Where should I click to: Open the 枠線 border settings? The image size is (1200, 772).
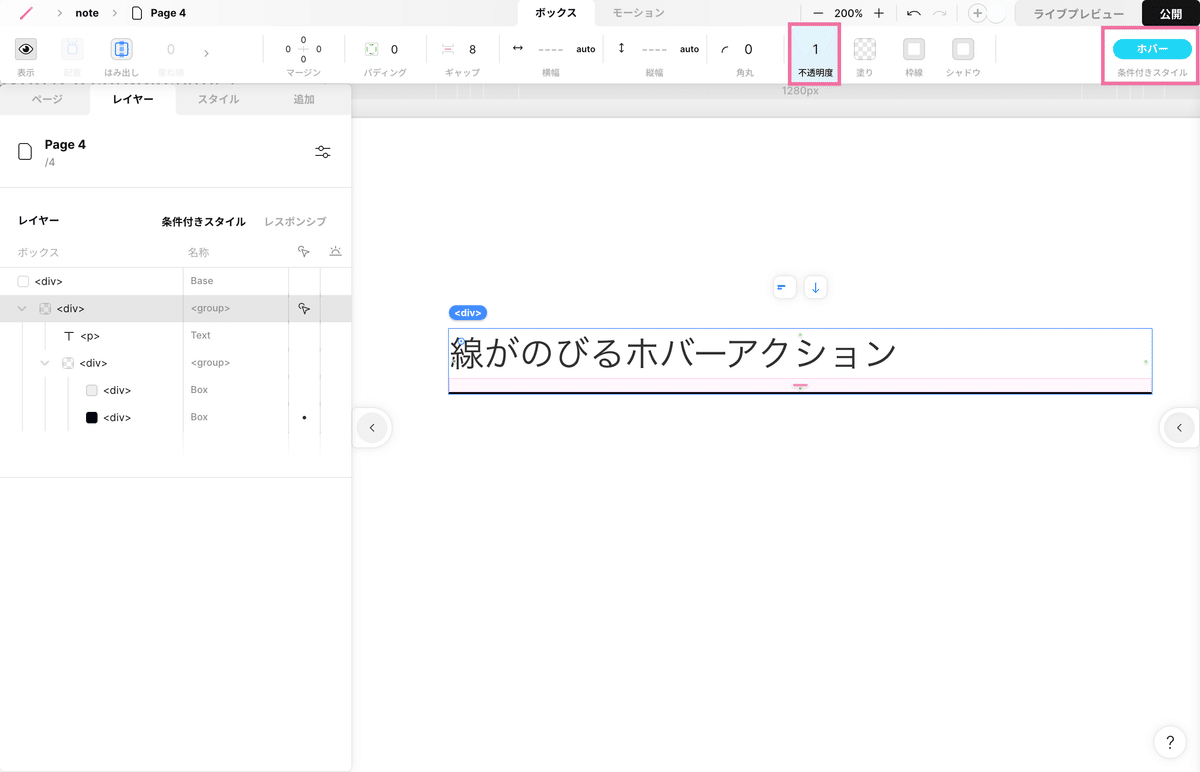tap(914, 49)
